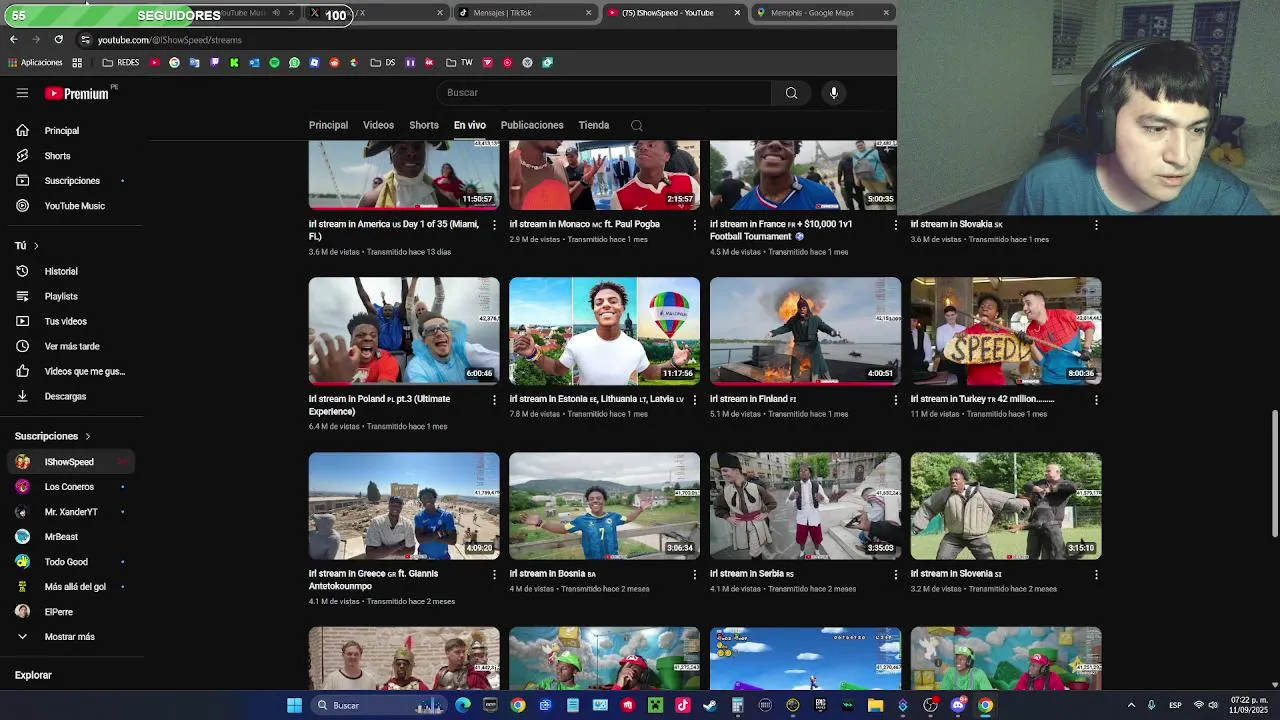Expand the Tú section chevron

point(36,246)
